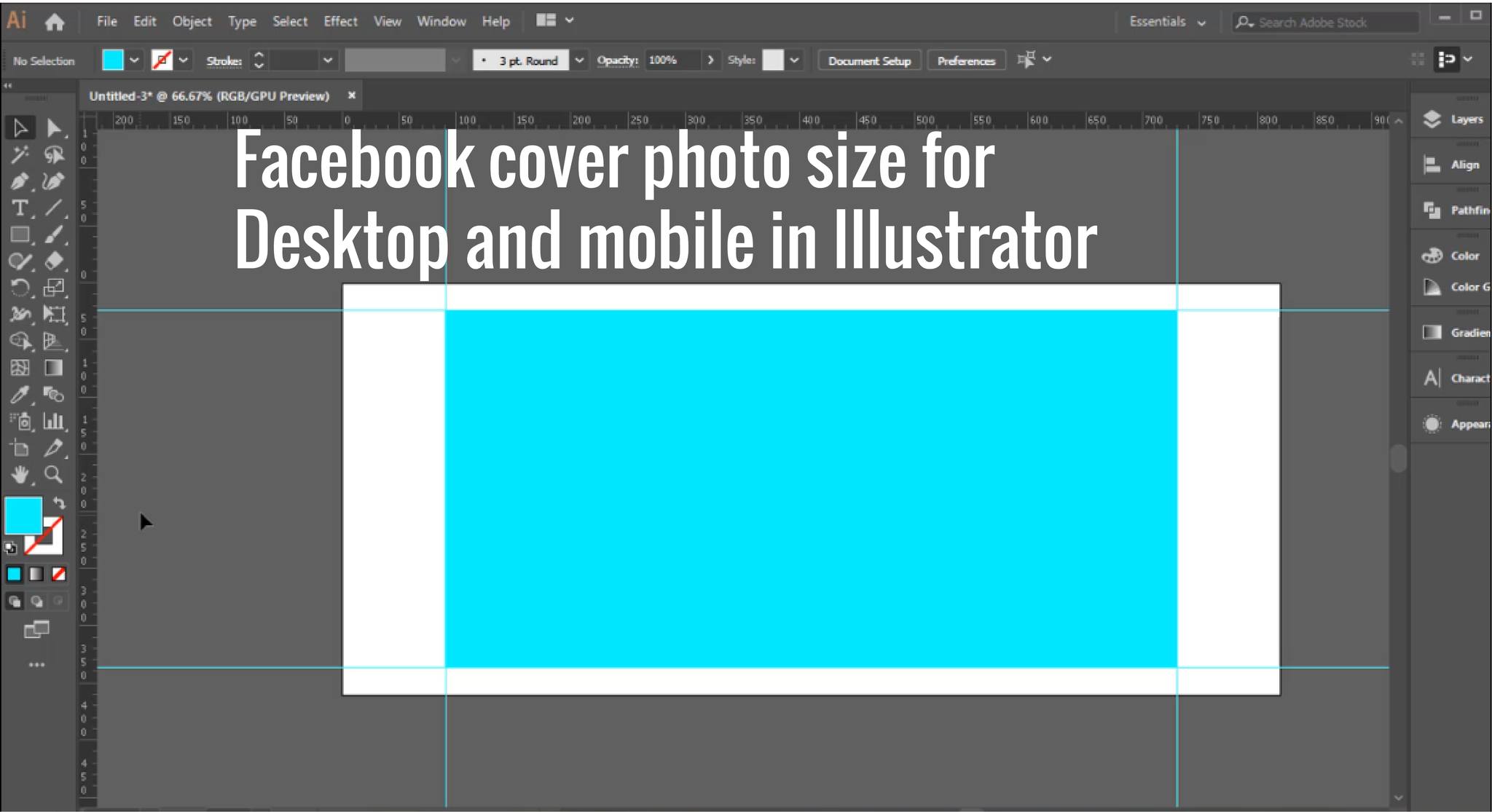
Task: Open the brush definition dropdown
Action: click(579, 60)
